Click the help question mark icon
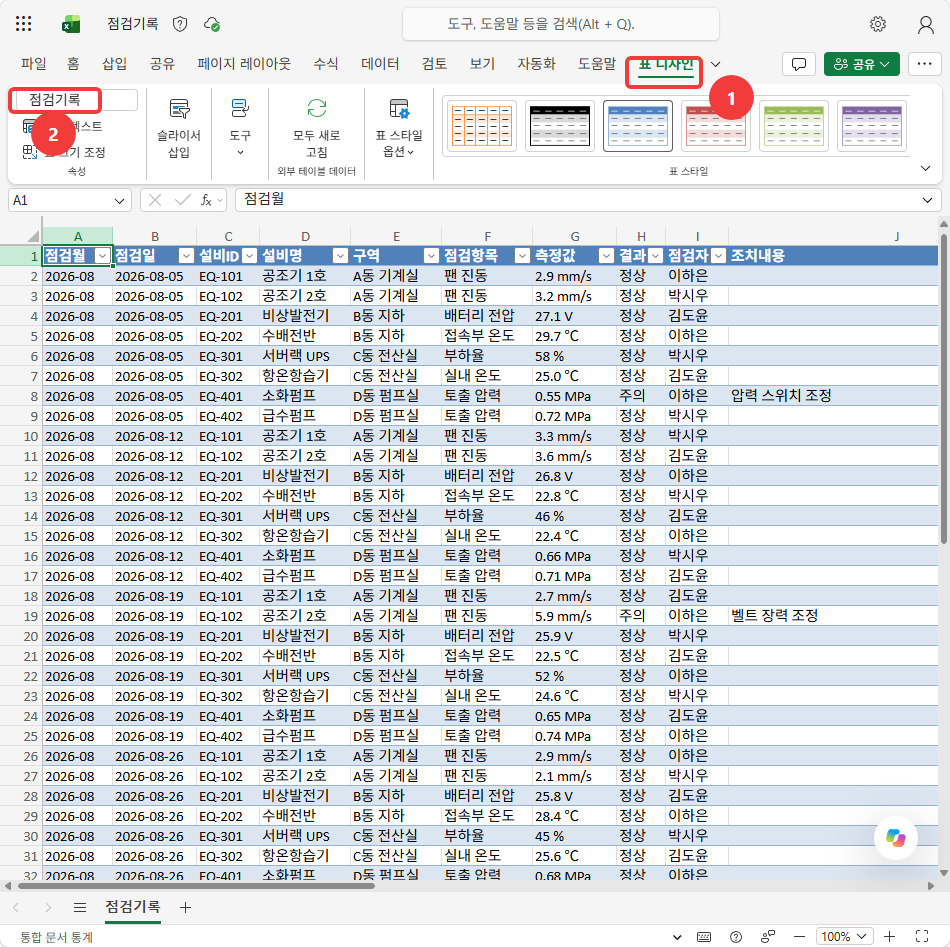 (736, 937)
